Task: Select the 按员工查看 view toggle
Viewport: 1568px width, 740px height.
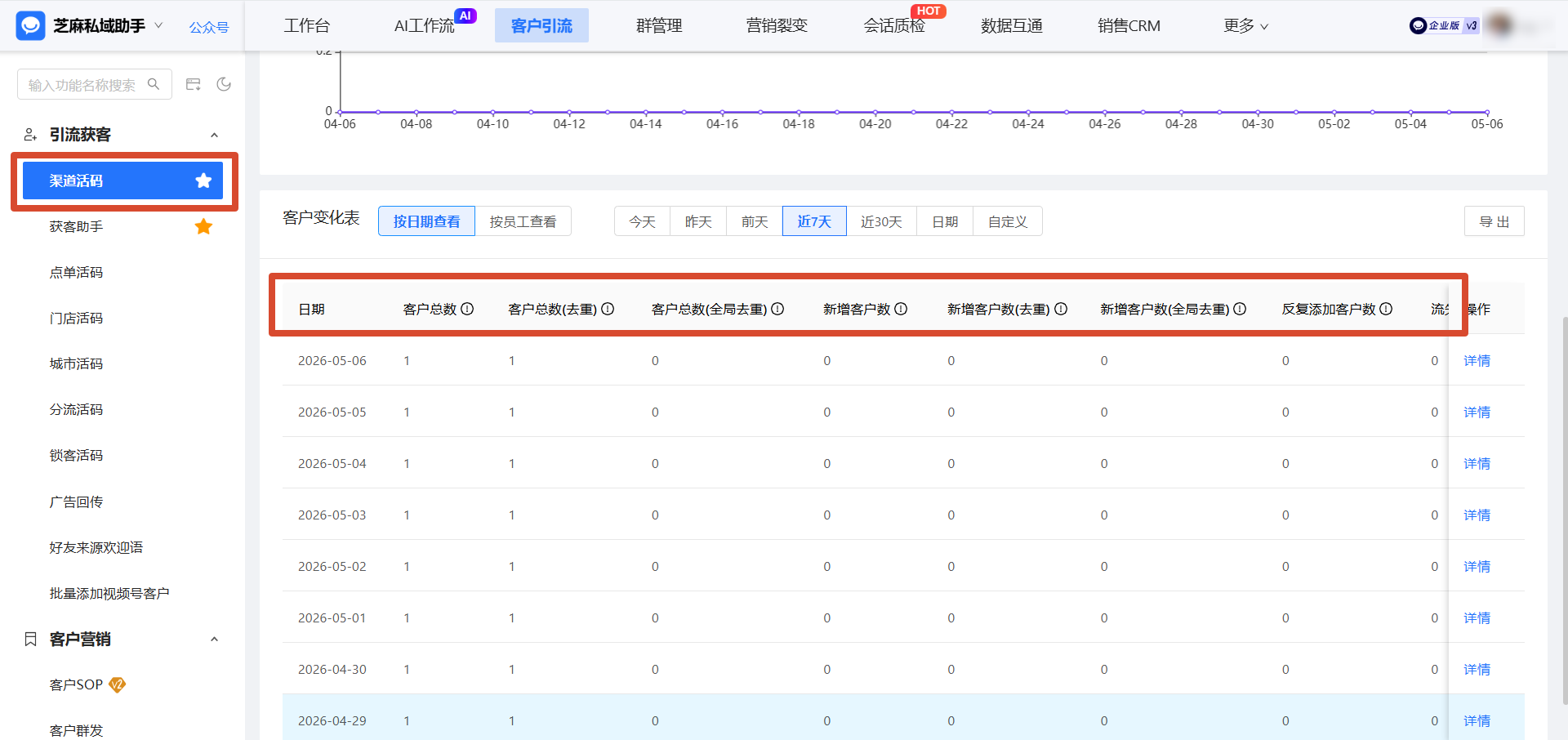Action: click(523, 221)
